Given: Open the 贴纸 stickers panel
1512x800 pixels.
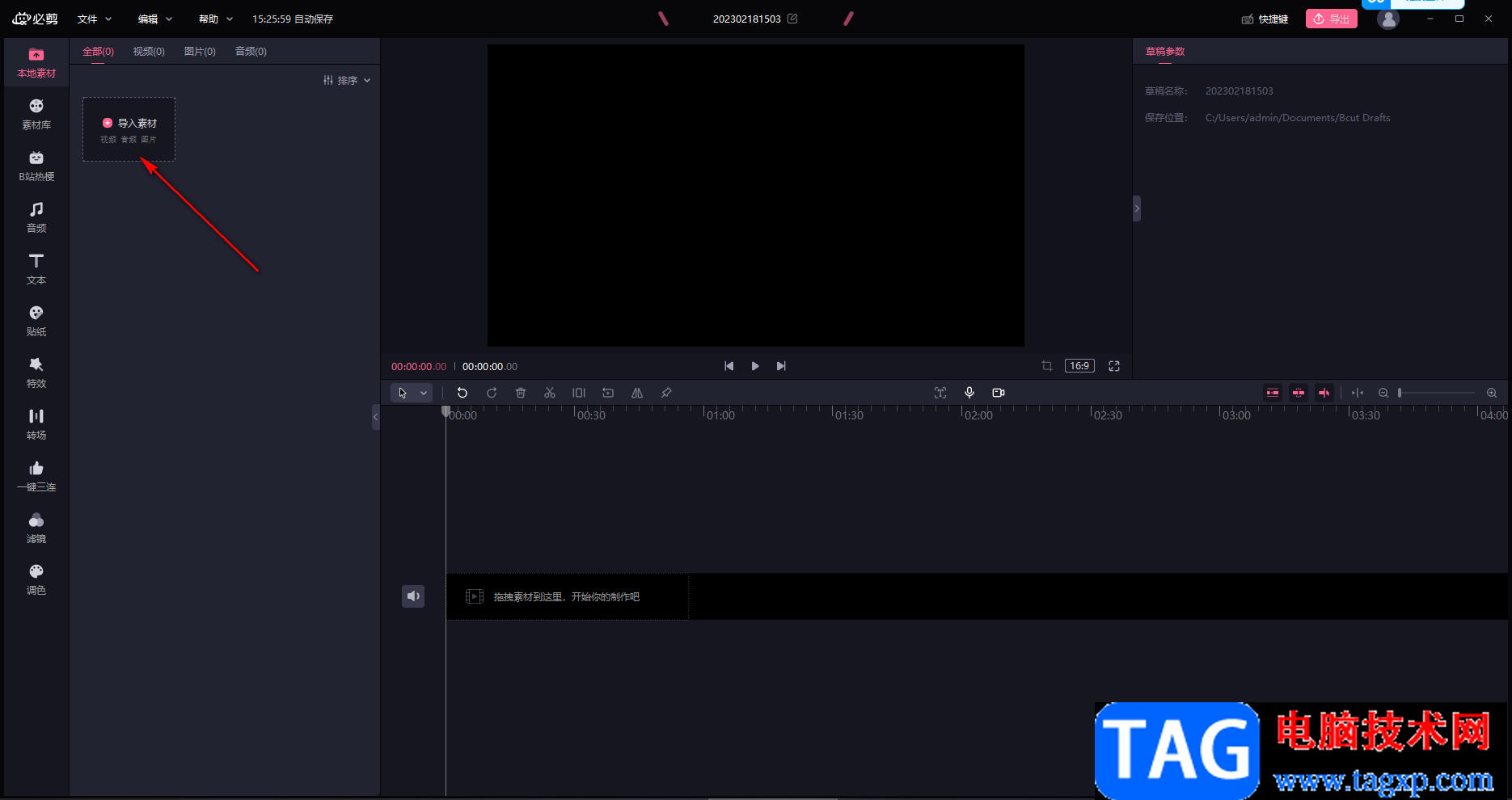Looking at the screenshot, I should [36, 321].
